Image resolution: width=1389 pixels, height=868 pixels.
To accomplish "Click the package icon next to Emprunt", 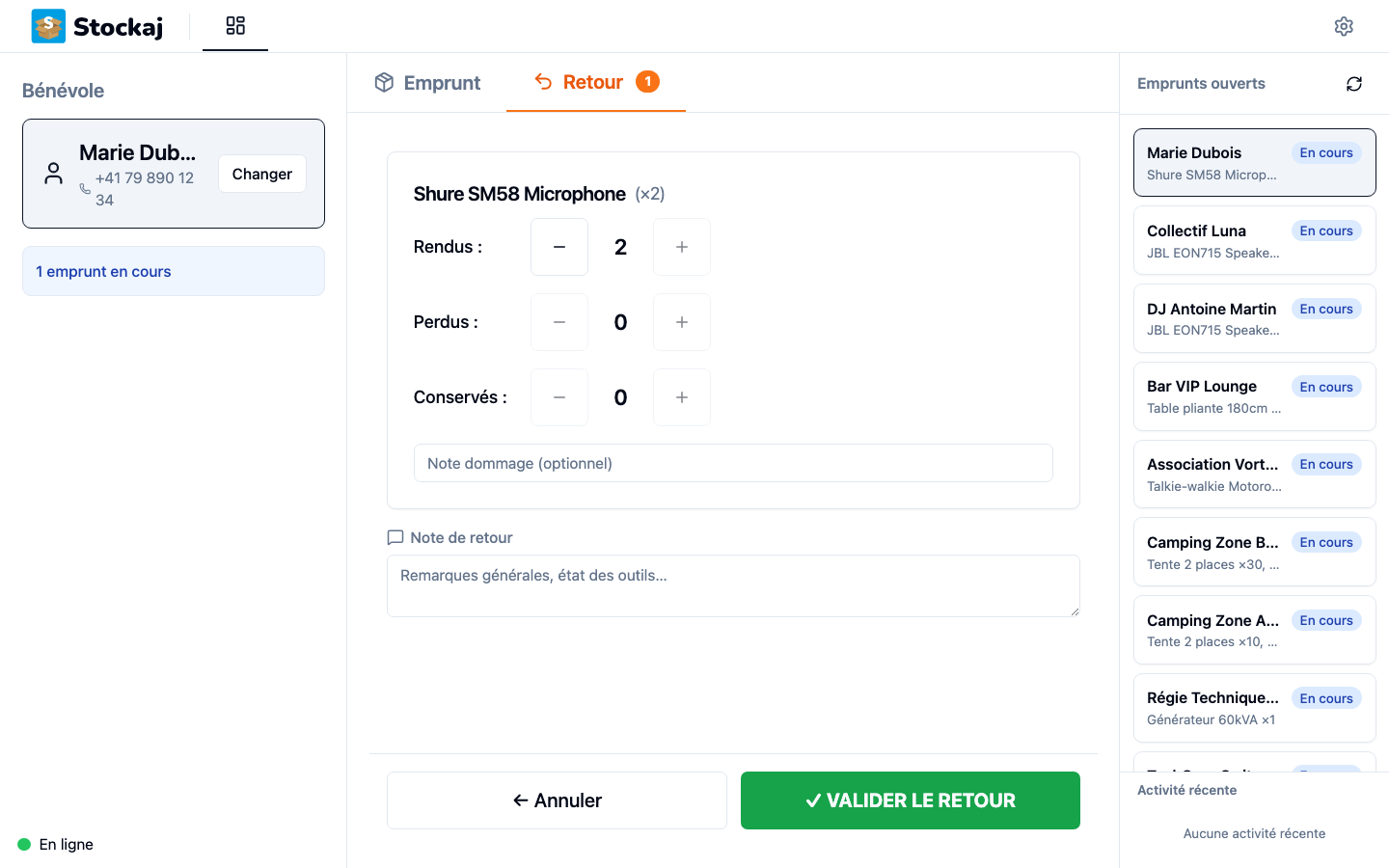I will 385,83.
